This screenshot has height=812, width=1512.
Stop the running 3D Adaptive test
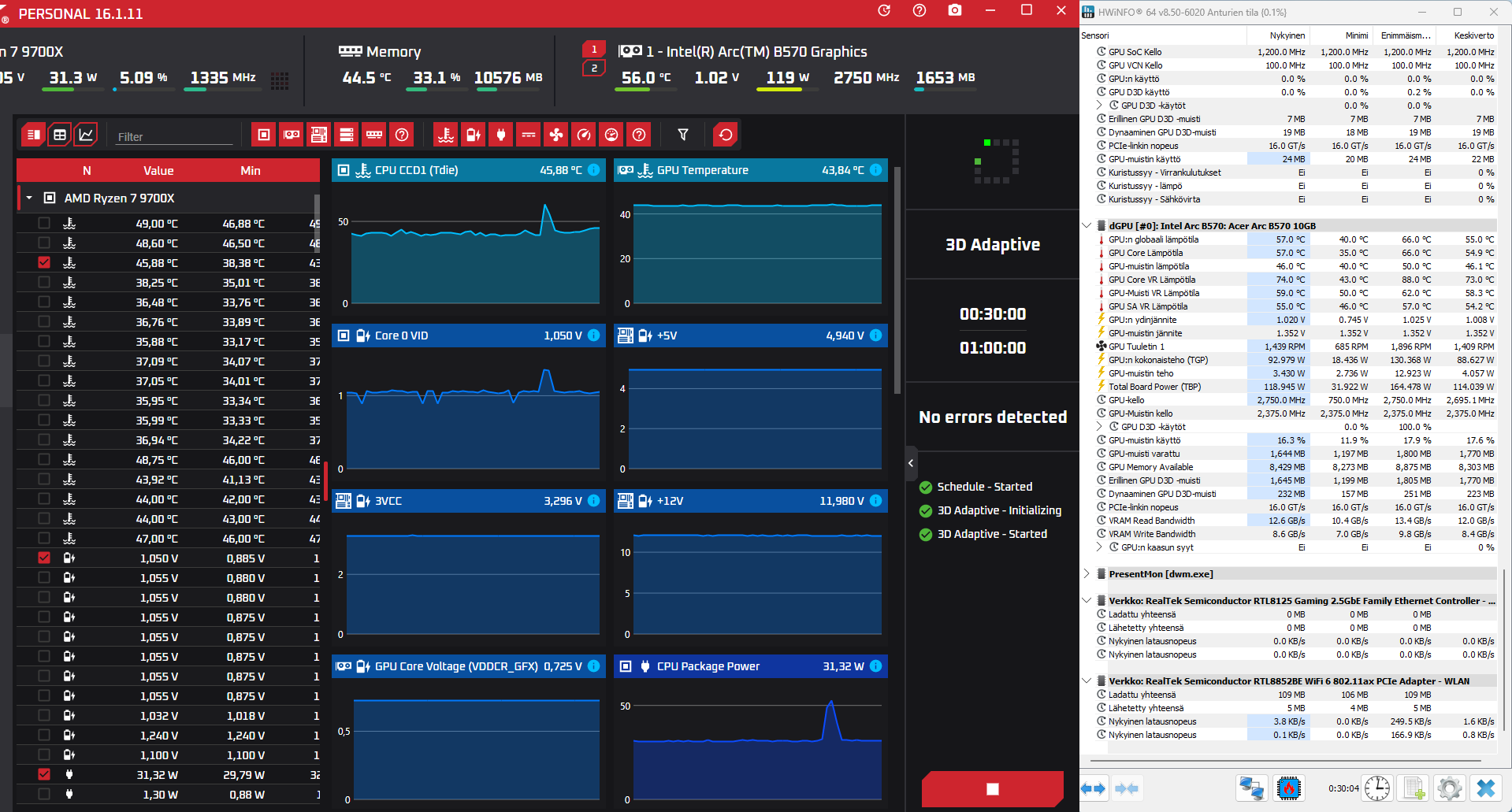993,789
